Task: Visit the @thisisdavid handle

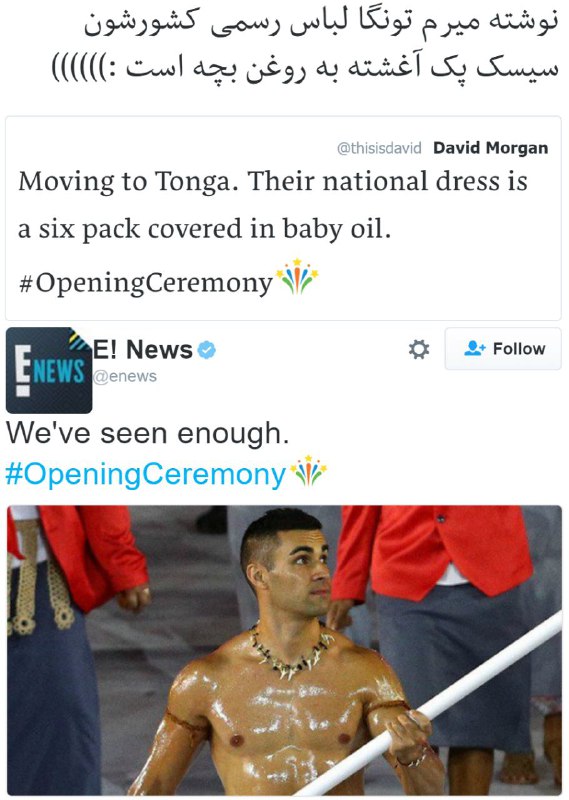Action: pos(379,148)
